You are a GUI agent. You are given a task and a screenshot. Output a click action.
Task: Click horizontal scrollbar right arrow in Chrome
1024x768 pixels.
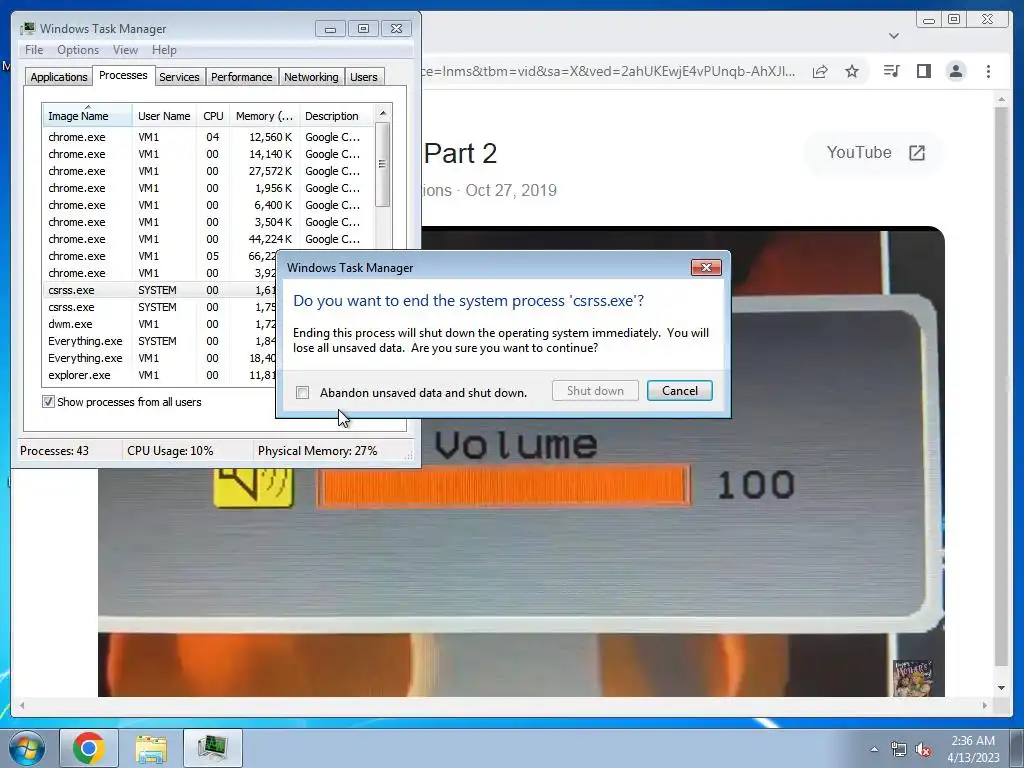[985, 705]
